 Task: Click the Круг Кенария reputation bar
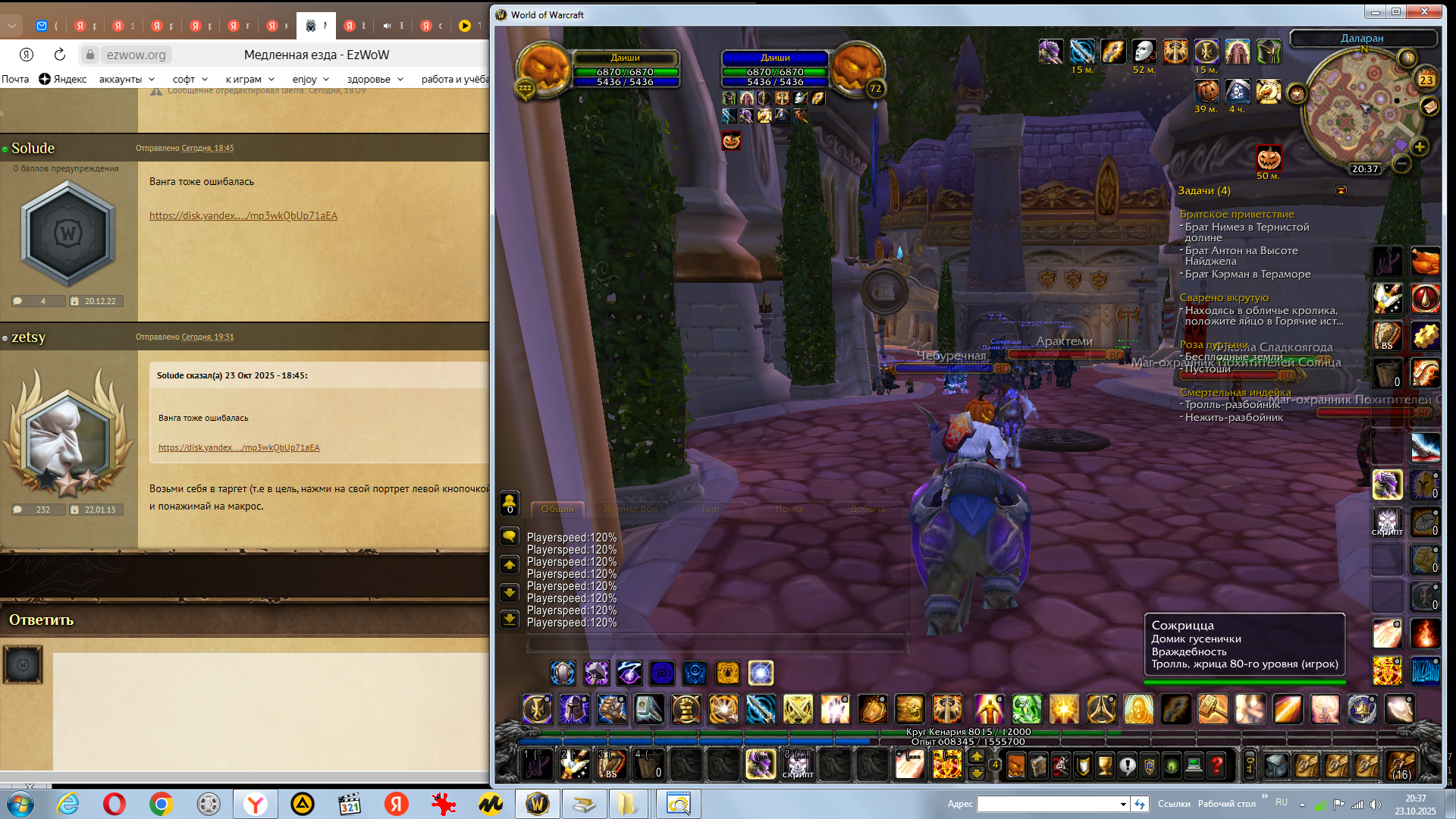click(968, 732)
